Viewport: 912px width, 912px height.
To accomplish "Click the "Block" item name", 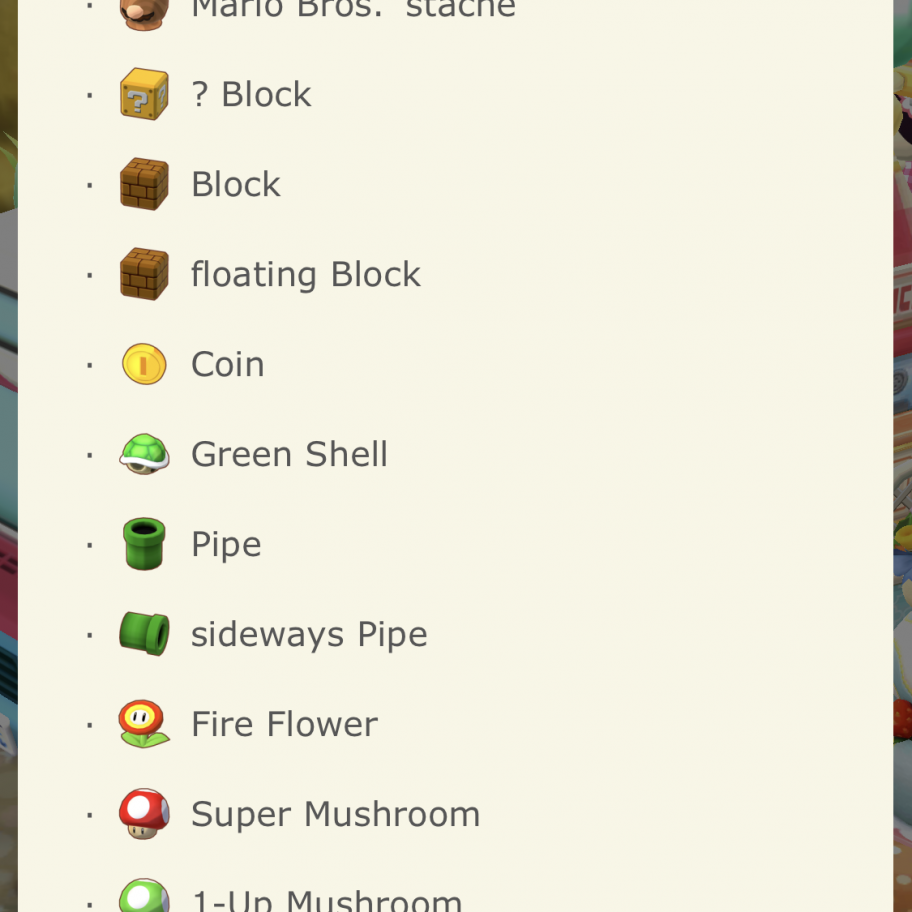I will pyautogui.click(x=236, y=184).
